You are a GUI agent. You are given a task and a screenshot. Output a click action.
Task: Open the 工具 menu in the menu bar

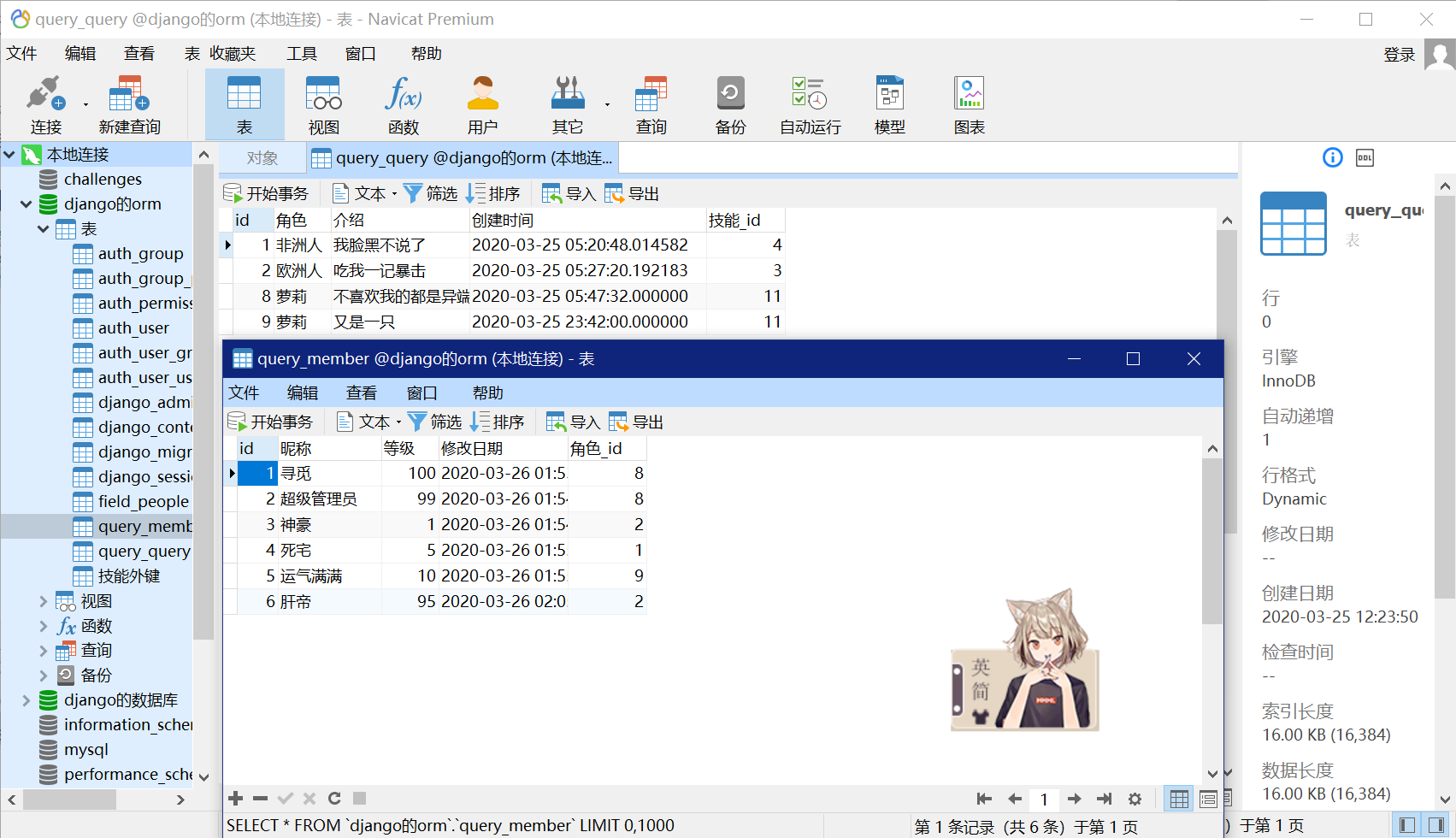301,53
